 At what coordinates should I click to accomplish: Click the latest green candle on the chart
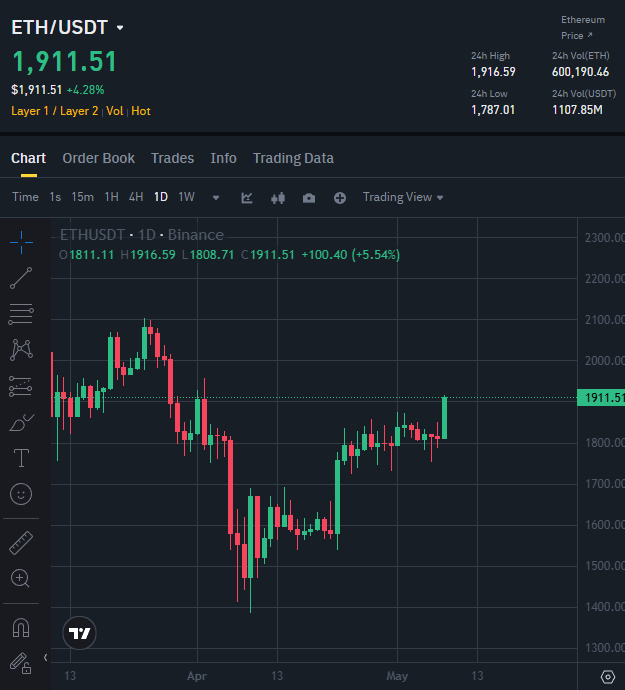click(445, 418)
